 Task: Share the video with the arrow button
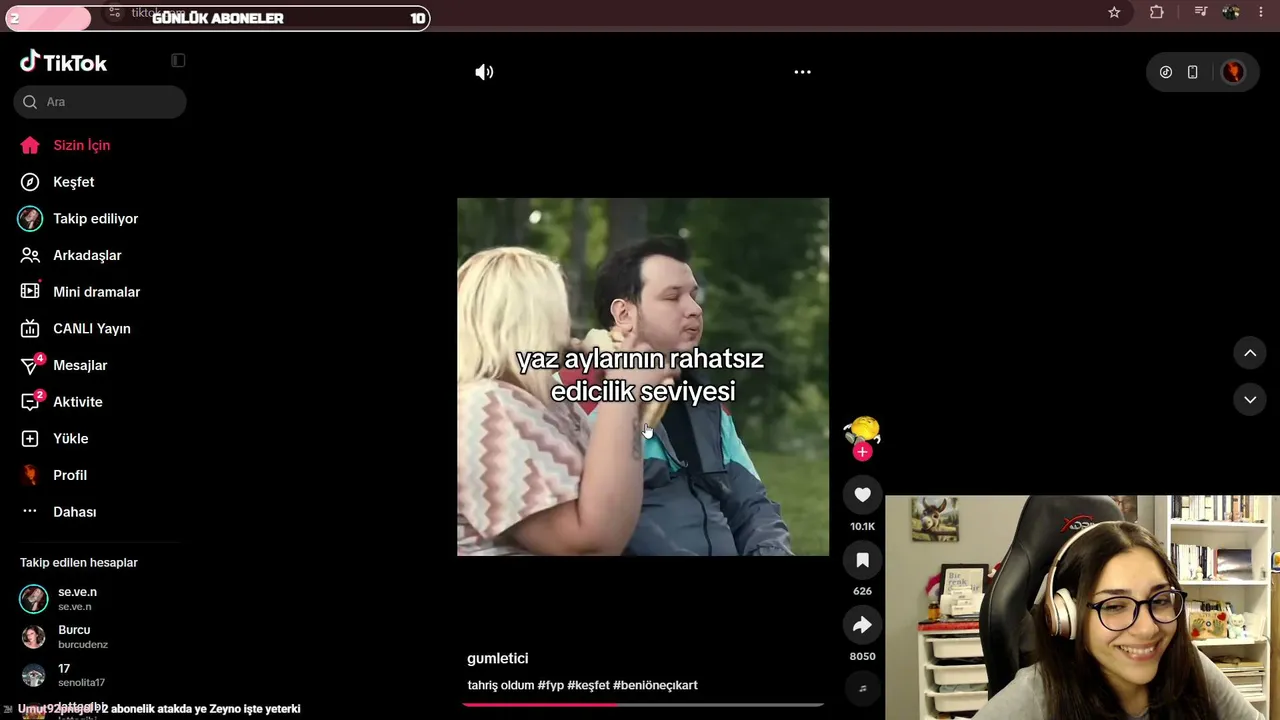coord(862,625)
